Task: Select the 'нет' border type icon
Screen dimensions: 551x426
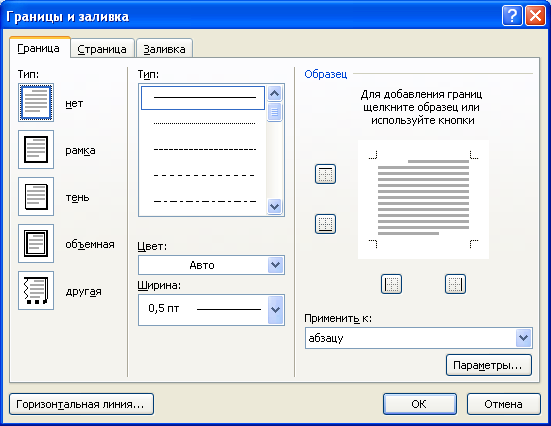Action: pos(36,103)
